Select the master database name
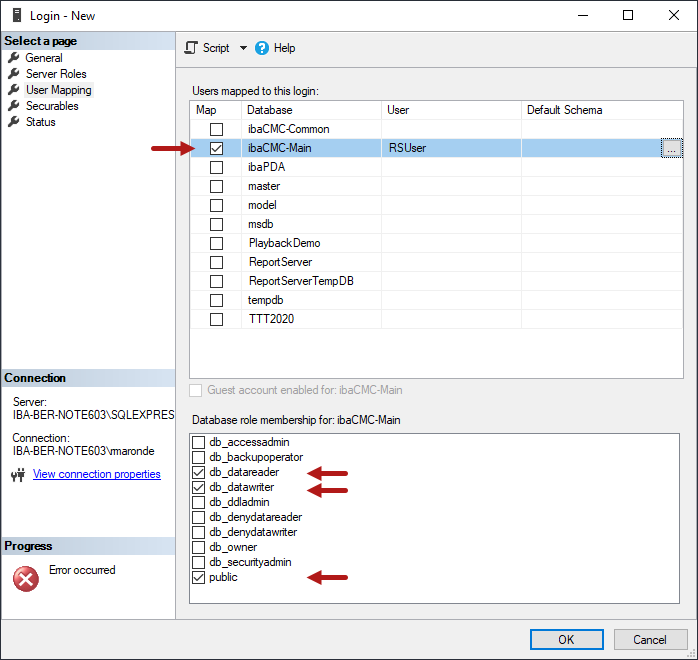698x660 pixels. [x=264, y=186]
